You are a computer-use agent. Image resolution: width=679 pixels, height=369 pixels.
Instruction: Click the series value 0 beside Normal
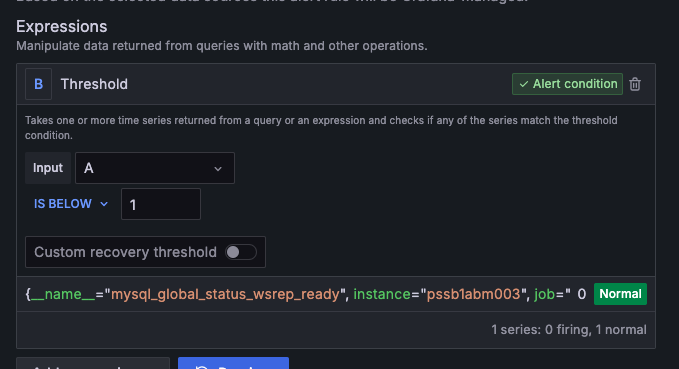click(582, 294)
